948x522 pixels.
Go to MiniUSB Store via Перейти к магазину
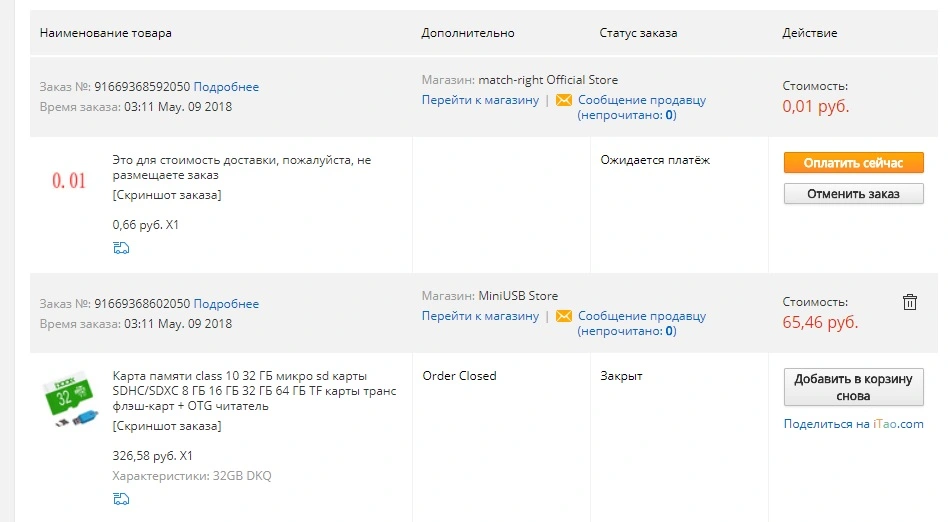(480, 316)
